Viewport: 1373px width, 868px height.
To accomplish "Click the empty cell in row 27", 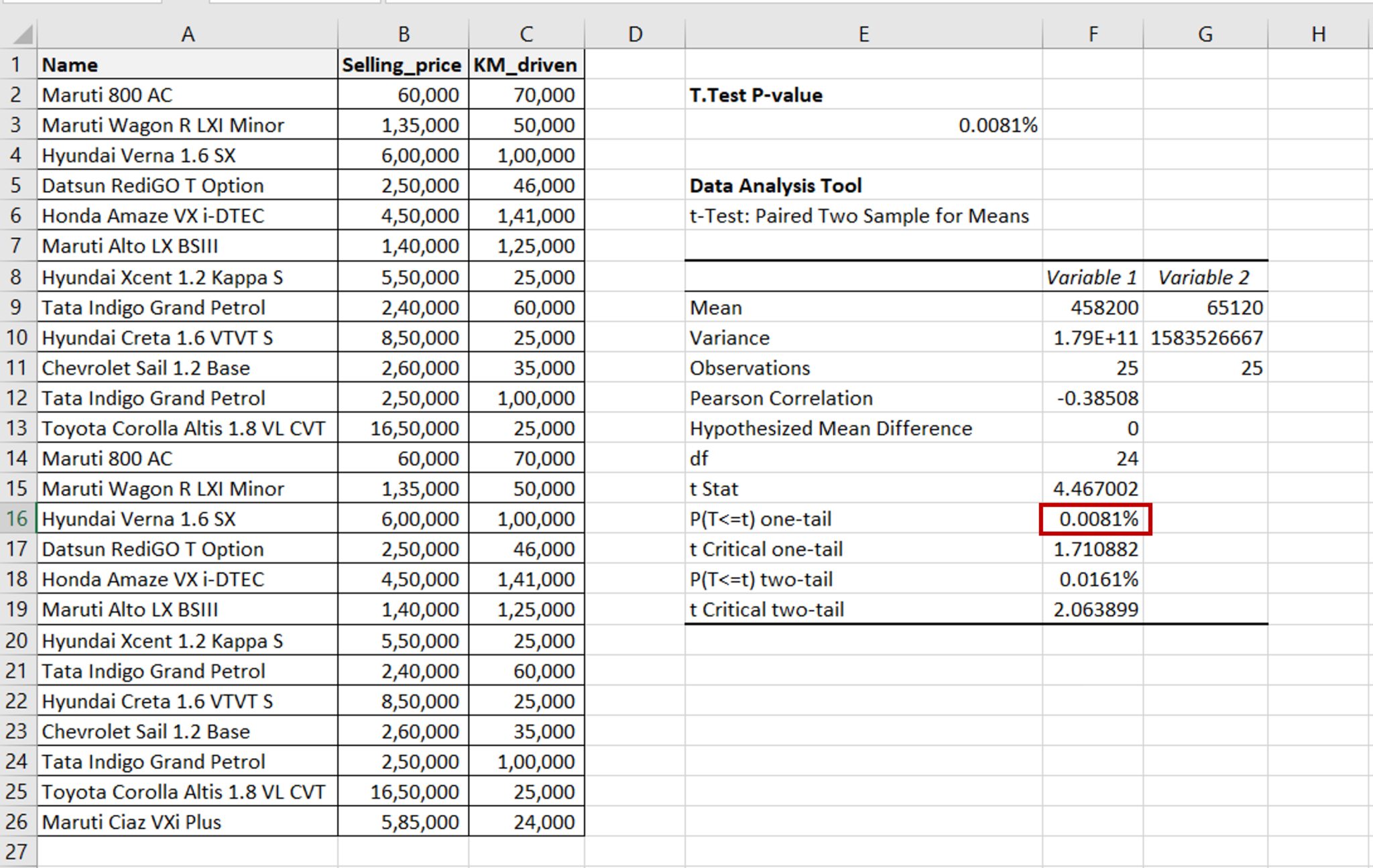I will (x=188, y=852).
